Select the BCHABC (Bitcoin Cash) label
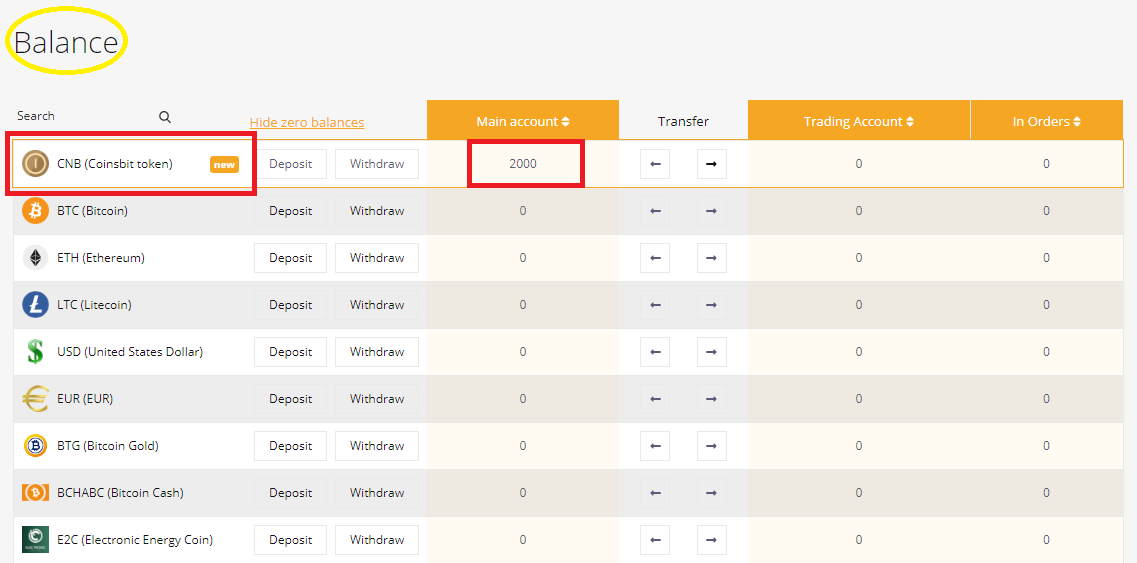This screenshot has width=1137, height=563. (x=120, y=493)
